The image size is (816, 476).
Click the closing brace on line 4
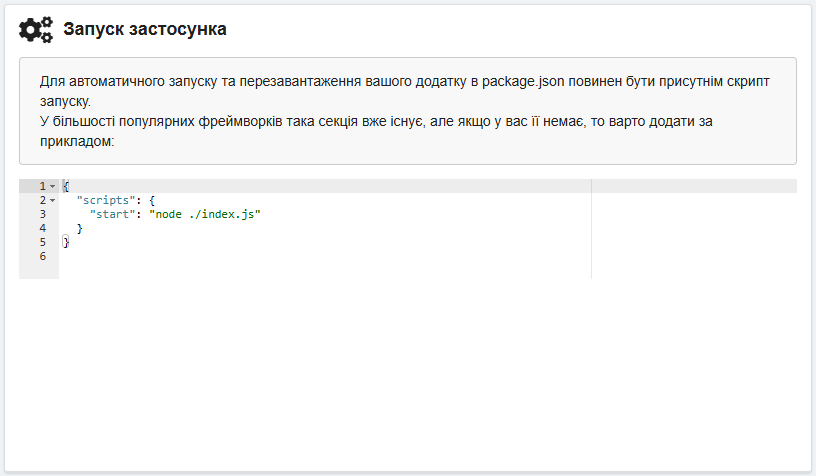79,229
